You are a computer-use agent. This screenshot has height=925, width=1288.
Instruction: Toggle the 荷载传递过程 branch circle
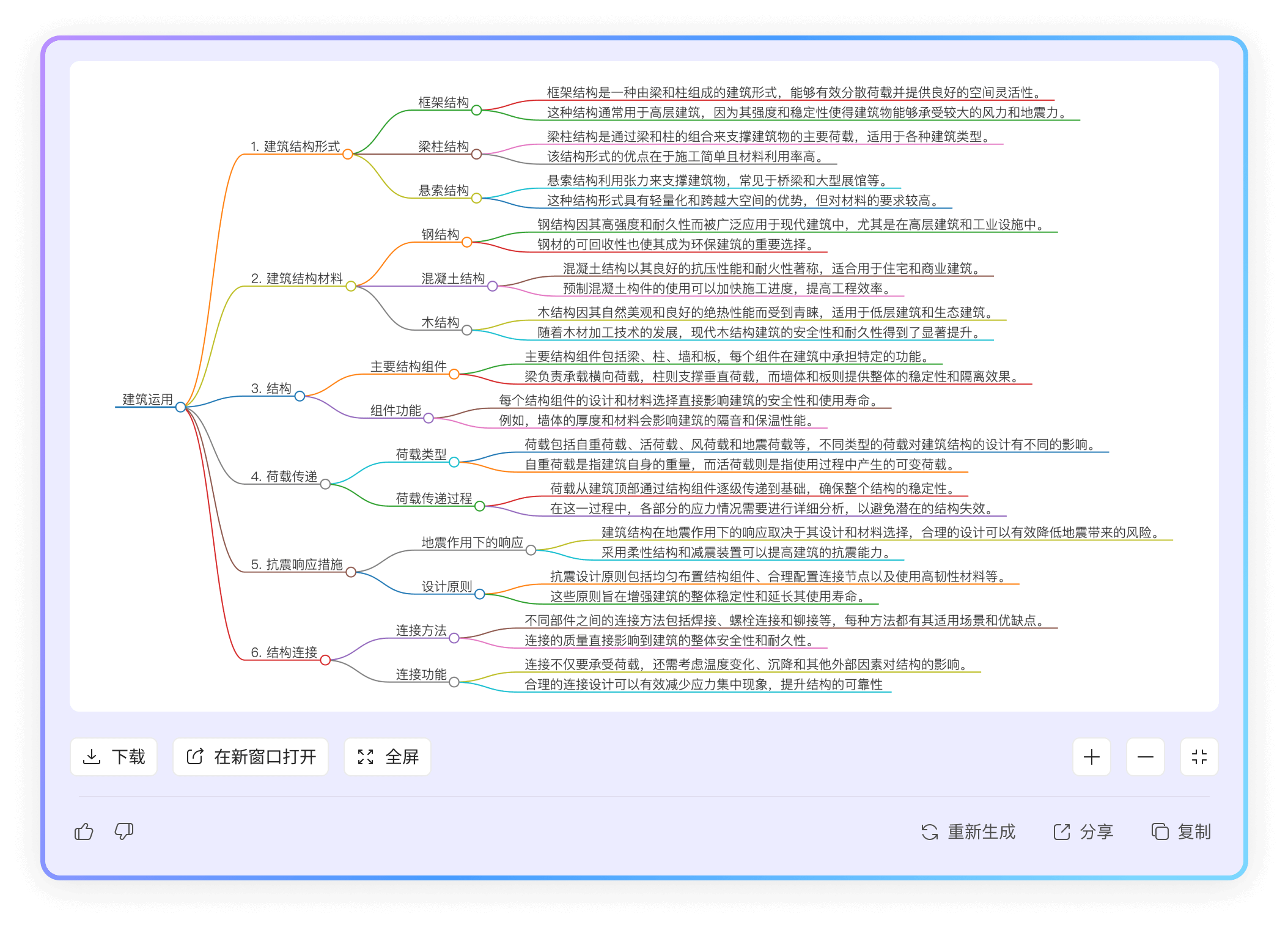point(480,506)
